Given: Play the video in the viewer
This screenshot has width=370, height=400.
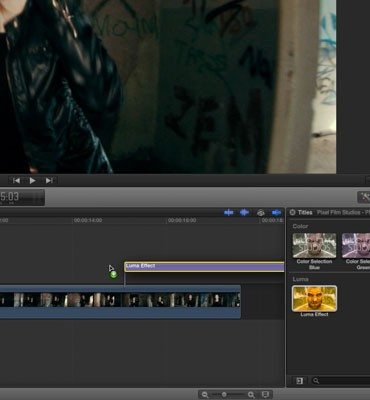Looking at the screenshot, I should pyautogui.click(x=32, y=181).
